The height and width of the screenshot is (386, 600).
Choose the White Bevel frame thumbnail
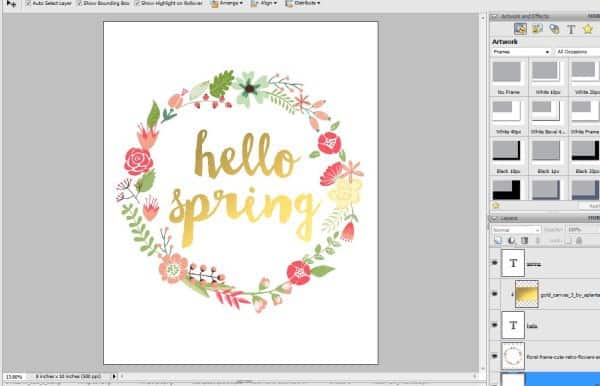coord(546,112)
